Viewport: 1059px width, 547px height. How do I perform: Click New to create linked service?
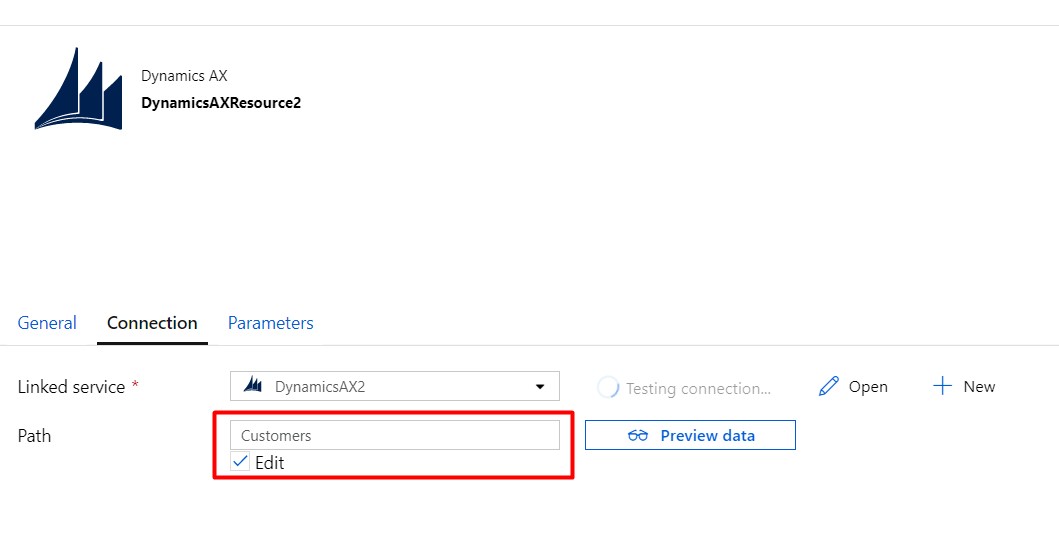tap(979, 387)
